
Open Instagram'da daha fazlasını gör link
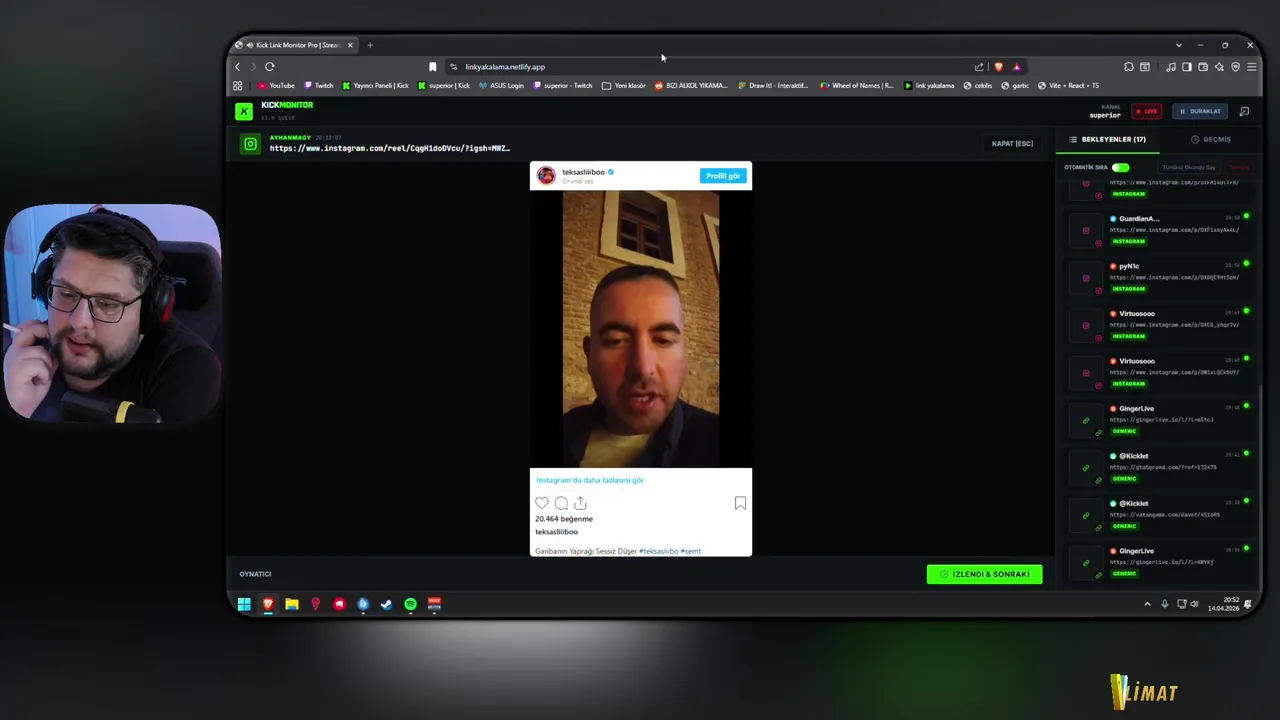[590, 480]
